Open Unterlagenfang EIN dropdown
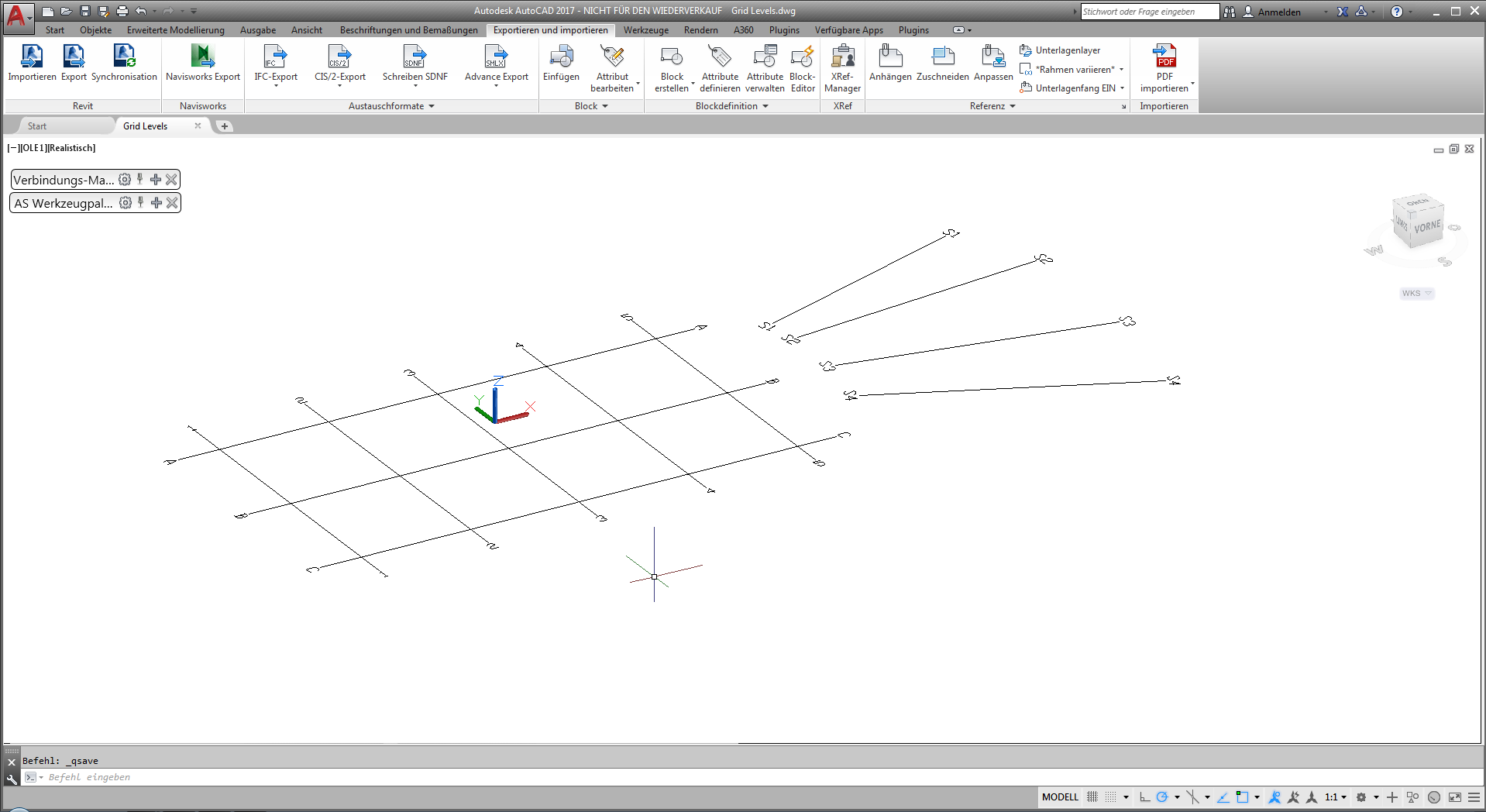Image resolution: width=1486 pixels, height=812 pixels. [x=1122, y=88]
